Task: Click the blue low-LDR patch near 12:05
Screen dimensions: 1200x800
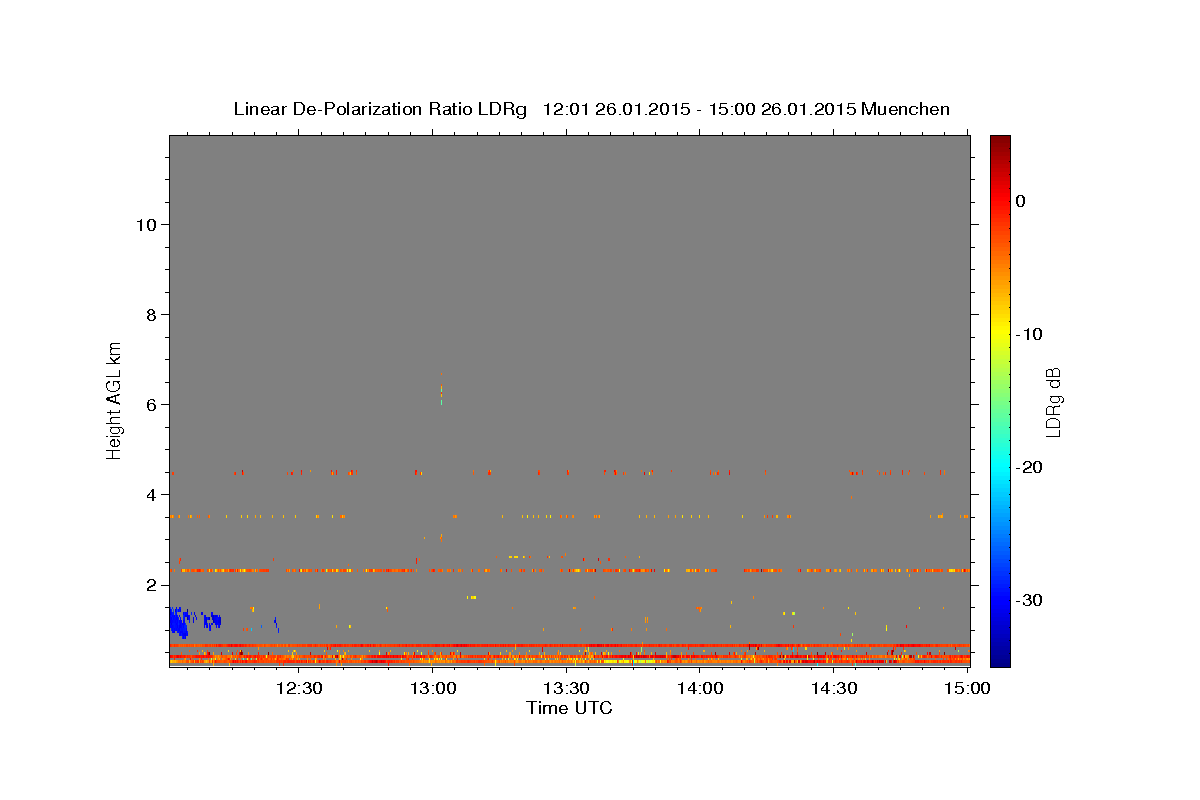Action: coord(181,622)
